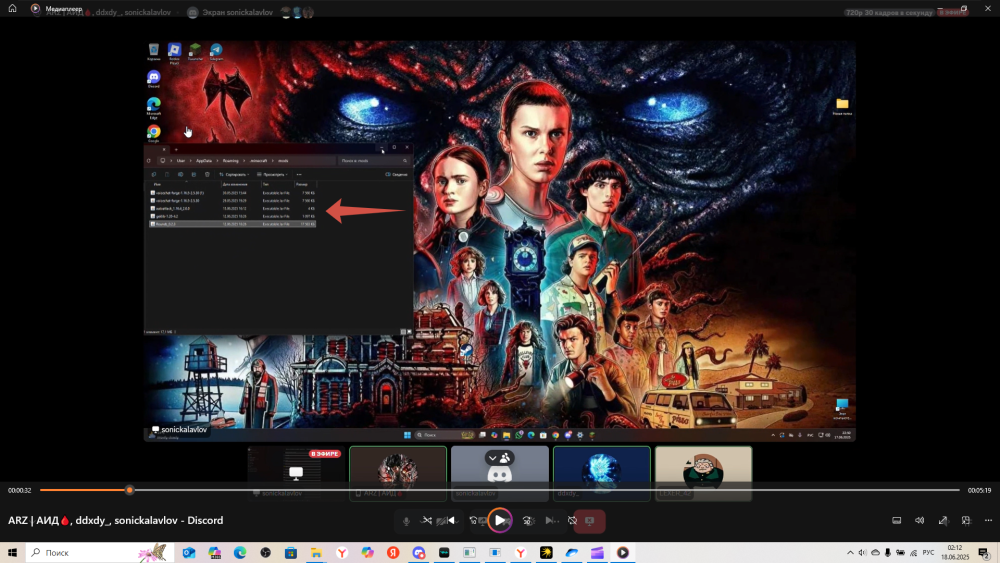Jump to the next track

[550, 521]
